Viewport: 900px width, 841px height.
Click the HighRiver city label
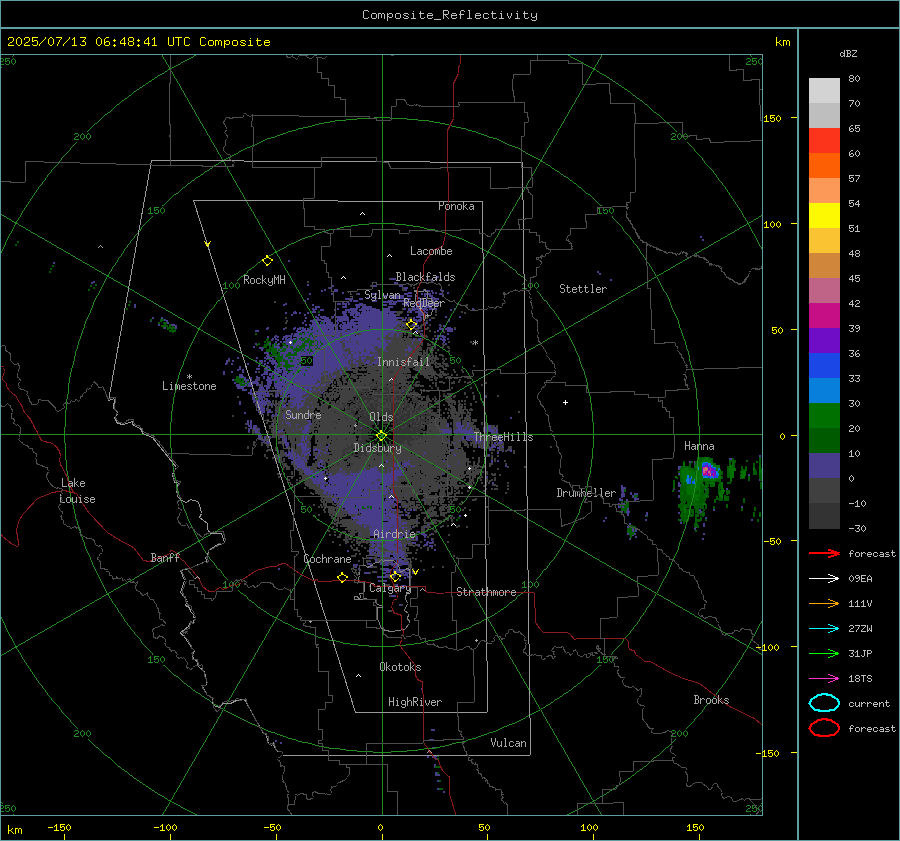coord(415,702)
